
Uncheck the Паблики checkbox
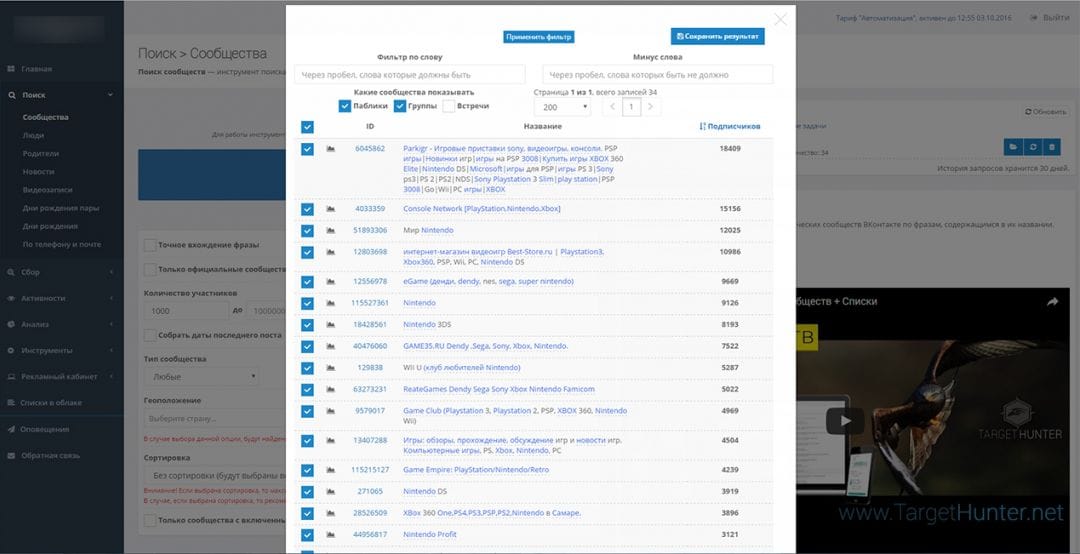pyautogui.click(x=344, y=106)
